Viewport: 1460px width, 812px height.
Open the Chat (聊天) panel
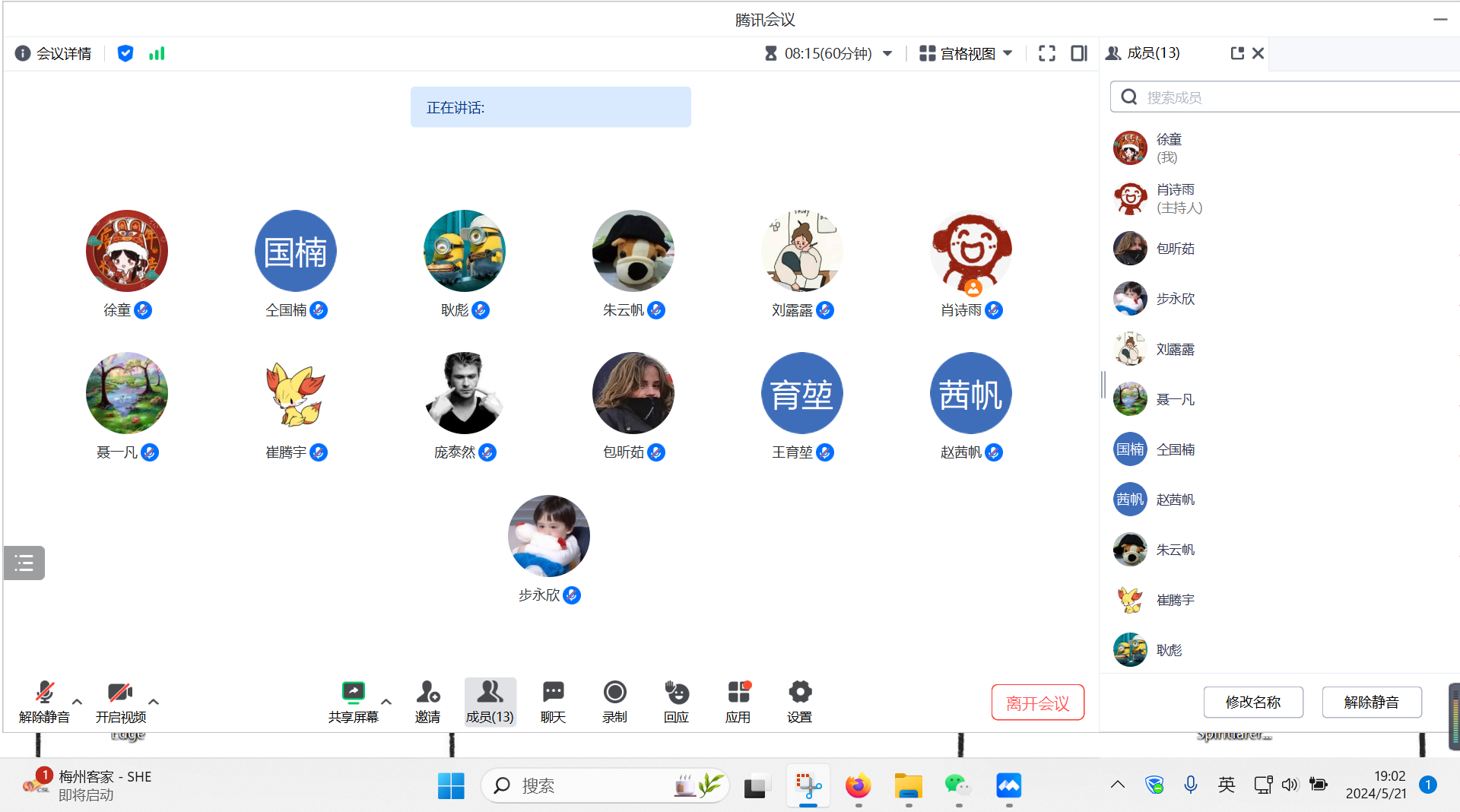[x=553, y=693]
